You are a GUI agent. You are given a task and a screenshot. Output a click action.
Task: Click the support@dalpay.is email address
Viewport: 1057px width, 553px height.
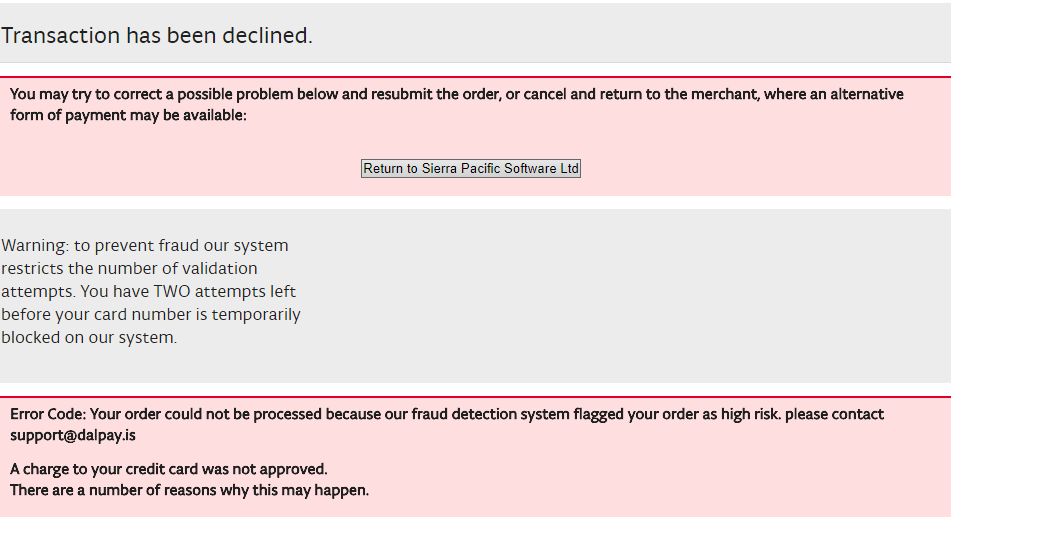pyautogui.click(x=73, y=436)
